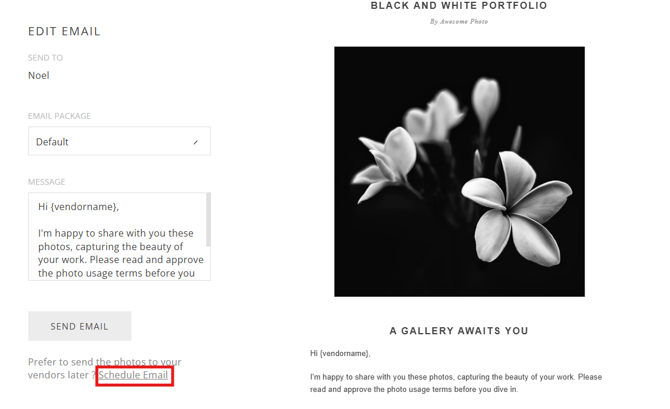Open the Schedule Email link
This screenshot has height=409, width=670.
point(133,376)
